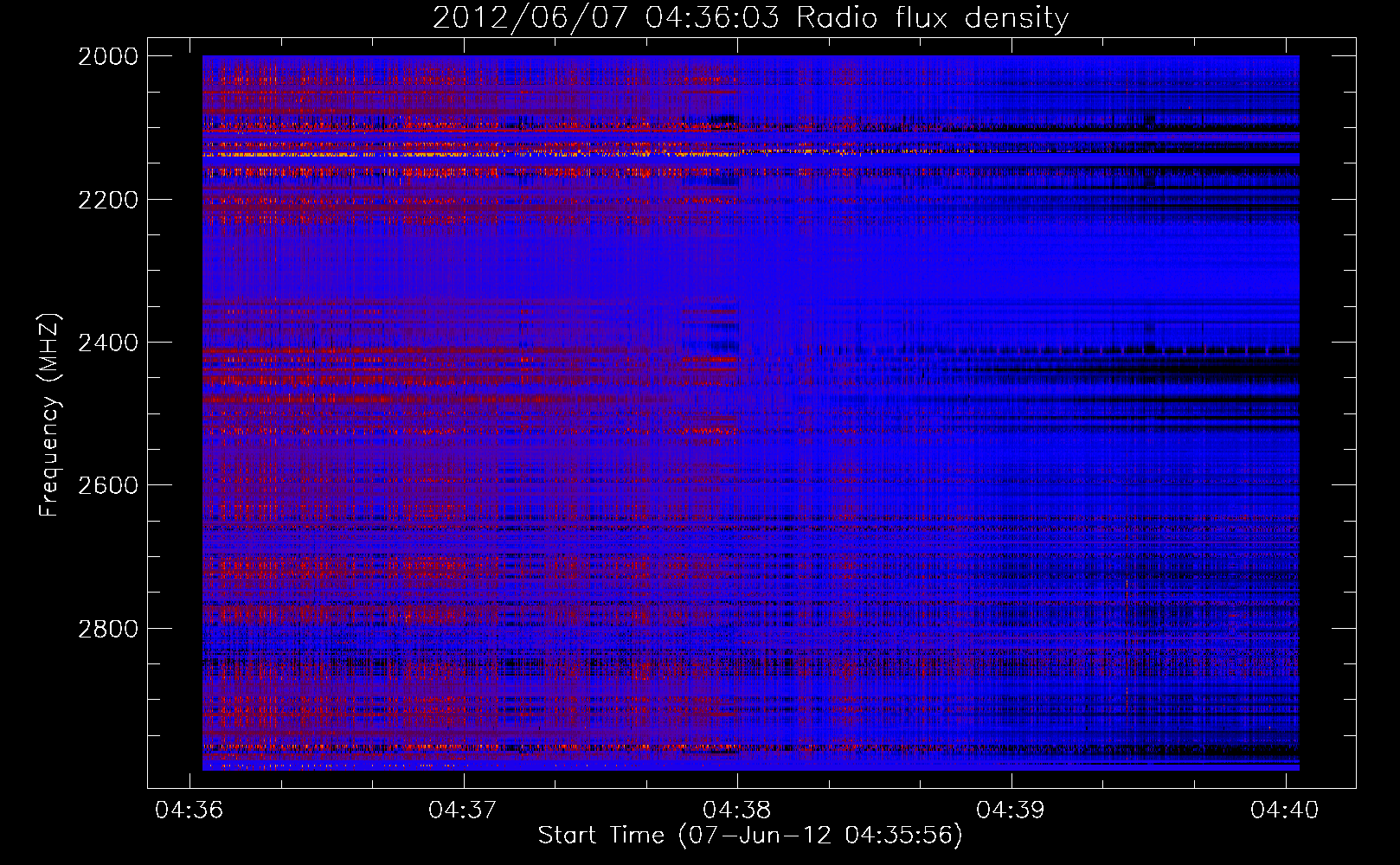Click the 04:37 time axis label
The height and width of the screenshot is (865, 1400).
463,810
